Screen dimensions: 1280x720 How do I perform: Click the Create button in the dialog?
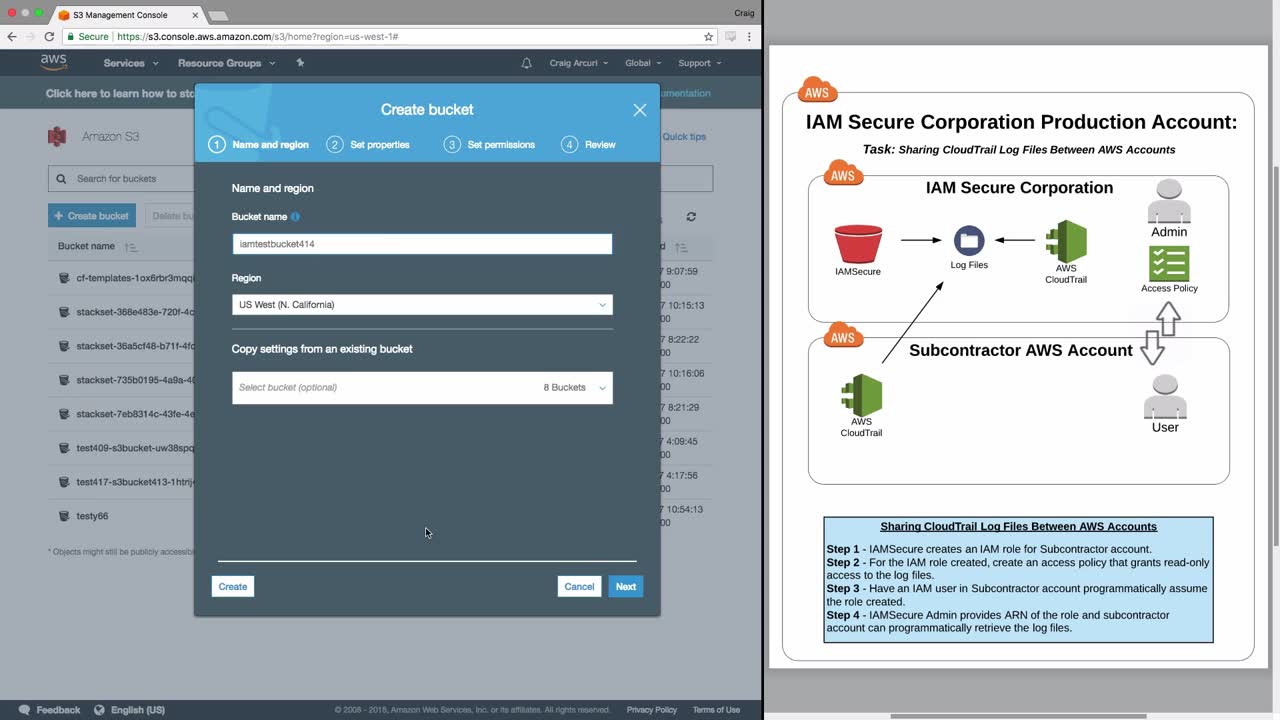point(233,587)
